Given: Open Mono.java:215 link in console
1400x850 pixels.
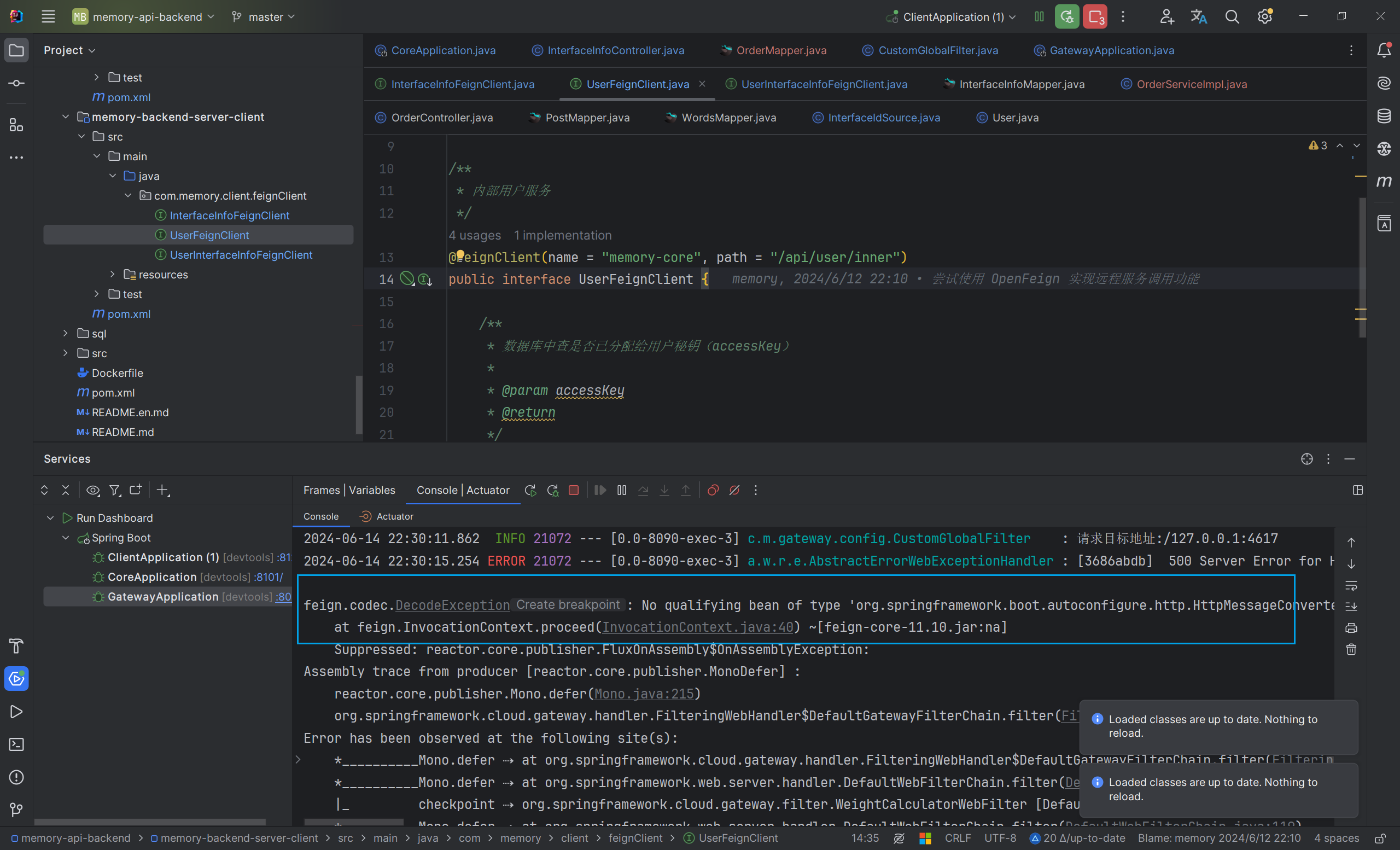Looking at the screenshot, I should 644,694.
